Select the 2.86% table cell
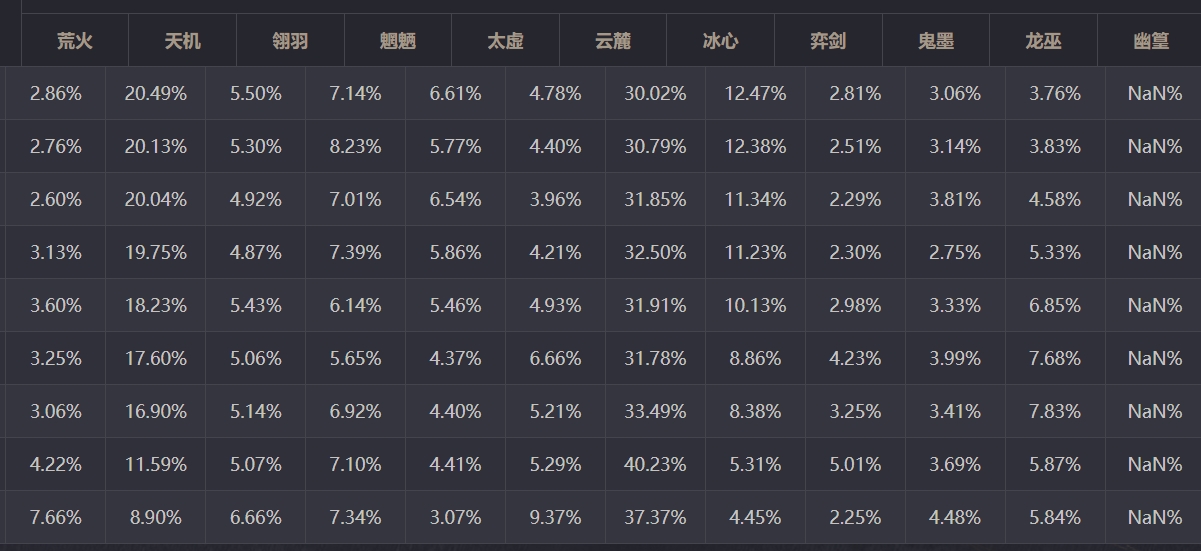 point(56,93)
